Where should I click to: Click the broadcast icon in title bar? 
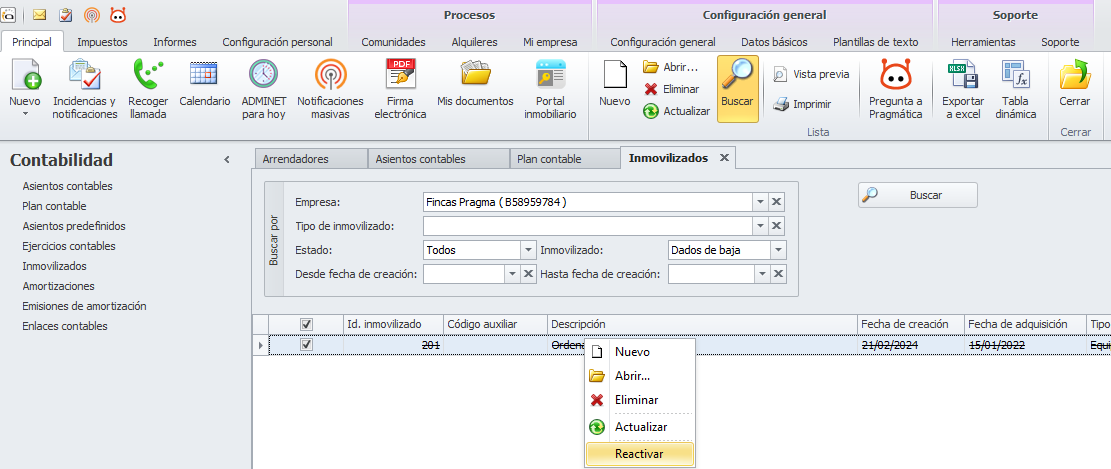[x=91, y=14]
